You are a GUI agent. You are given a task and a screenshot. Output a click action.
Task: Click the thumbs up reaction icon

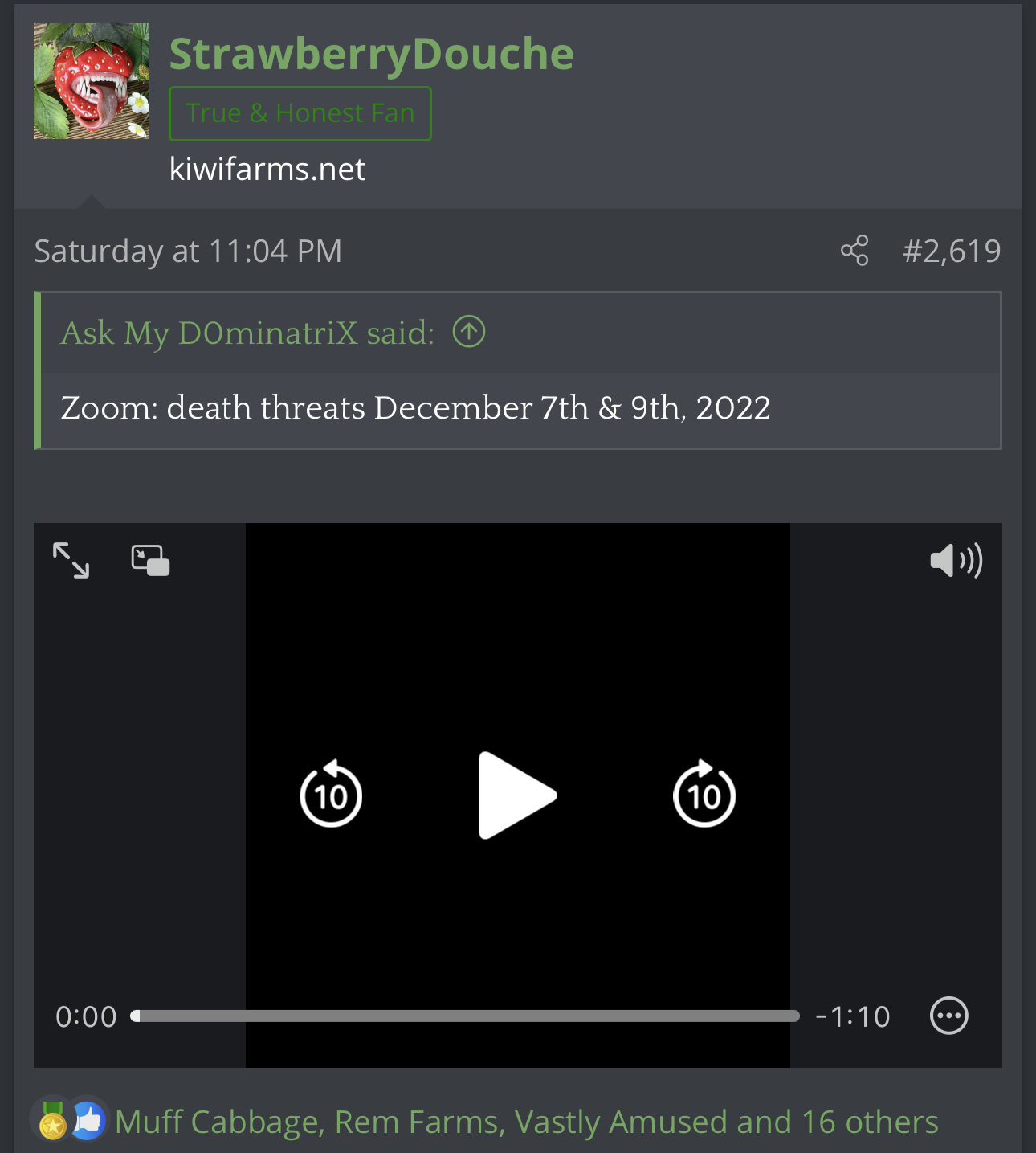click(x=88, y=1120)
